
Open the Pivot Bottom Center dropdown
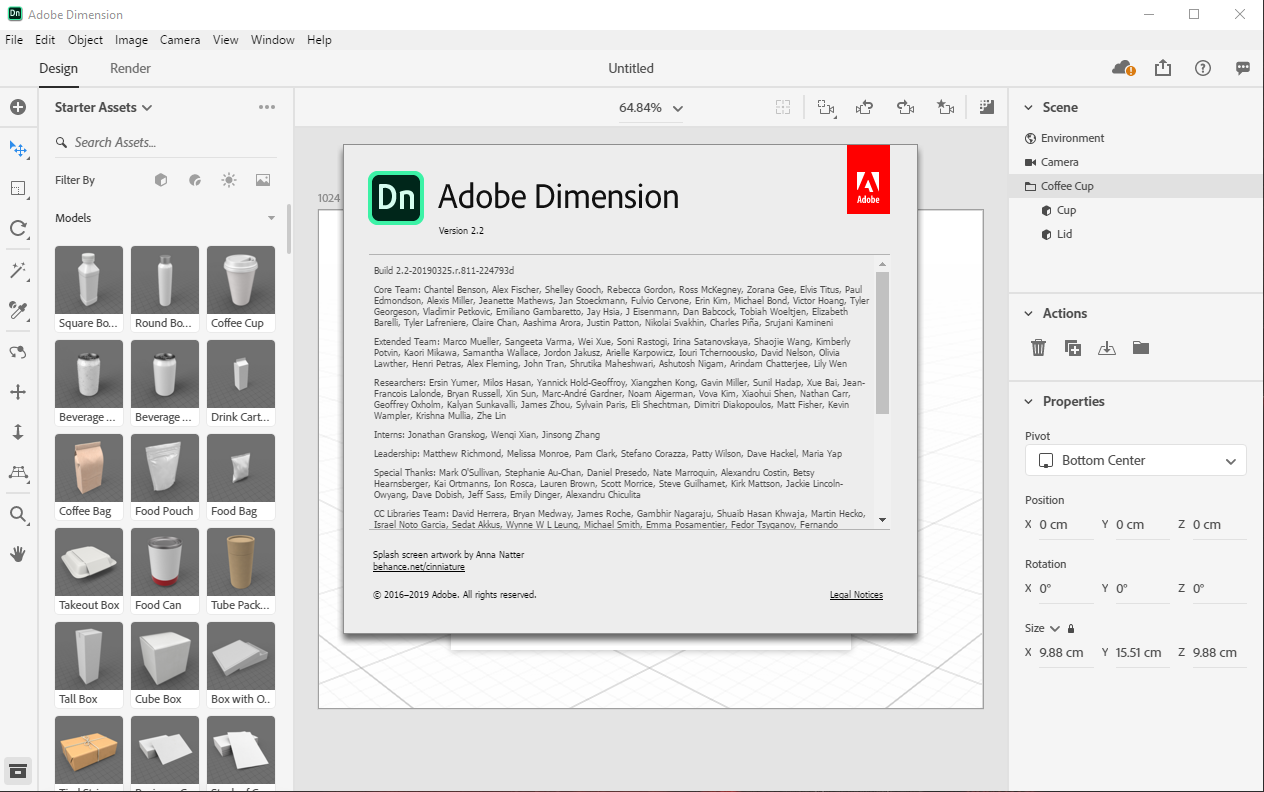1136,460
